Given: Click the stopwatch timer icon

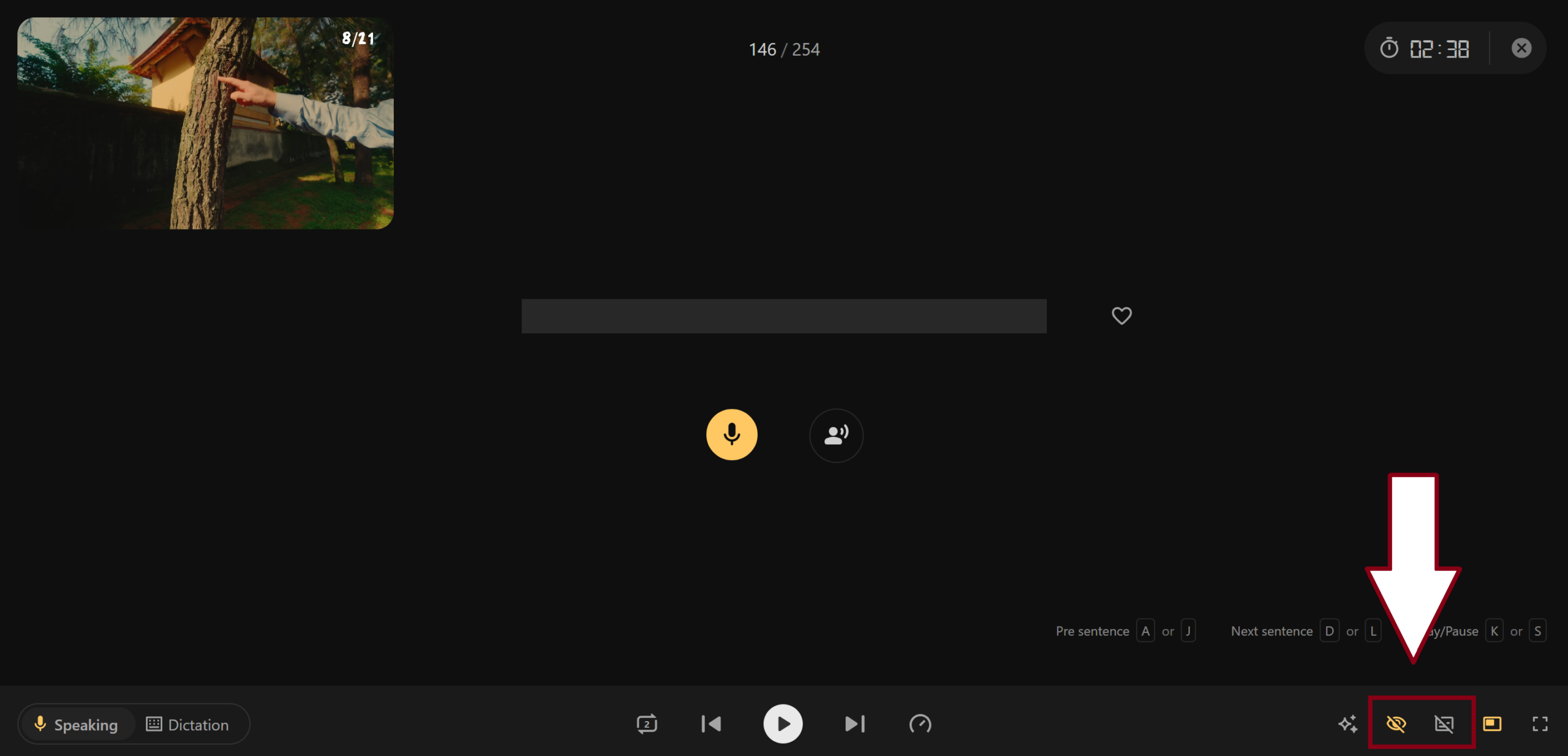Looking at the screenshot, I should (x=1389, y=48).
